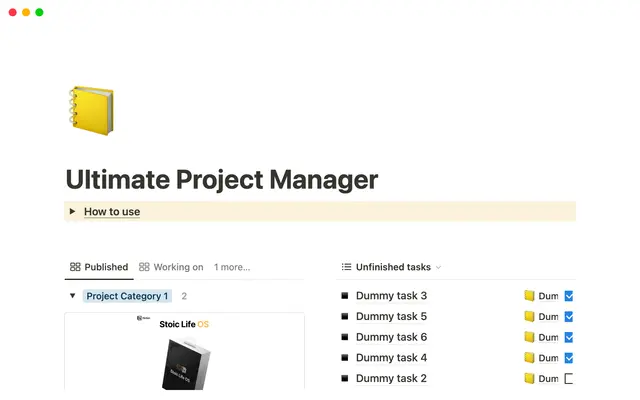The width and height of the screenshot is (640, 400).
Task: Click the square icon before Dummy task 5
Action: click(344, 317)
